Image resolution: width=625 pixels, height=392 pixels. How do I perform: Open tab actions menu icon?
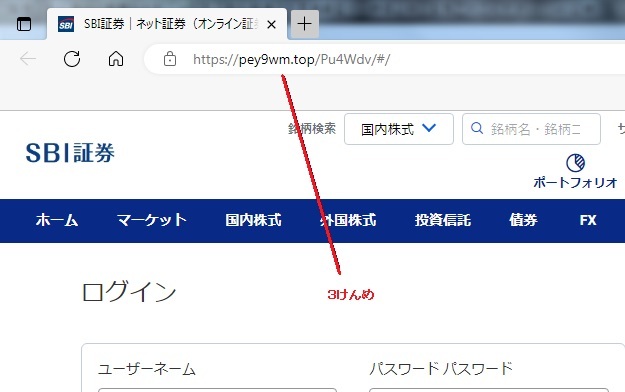24,24
